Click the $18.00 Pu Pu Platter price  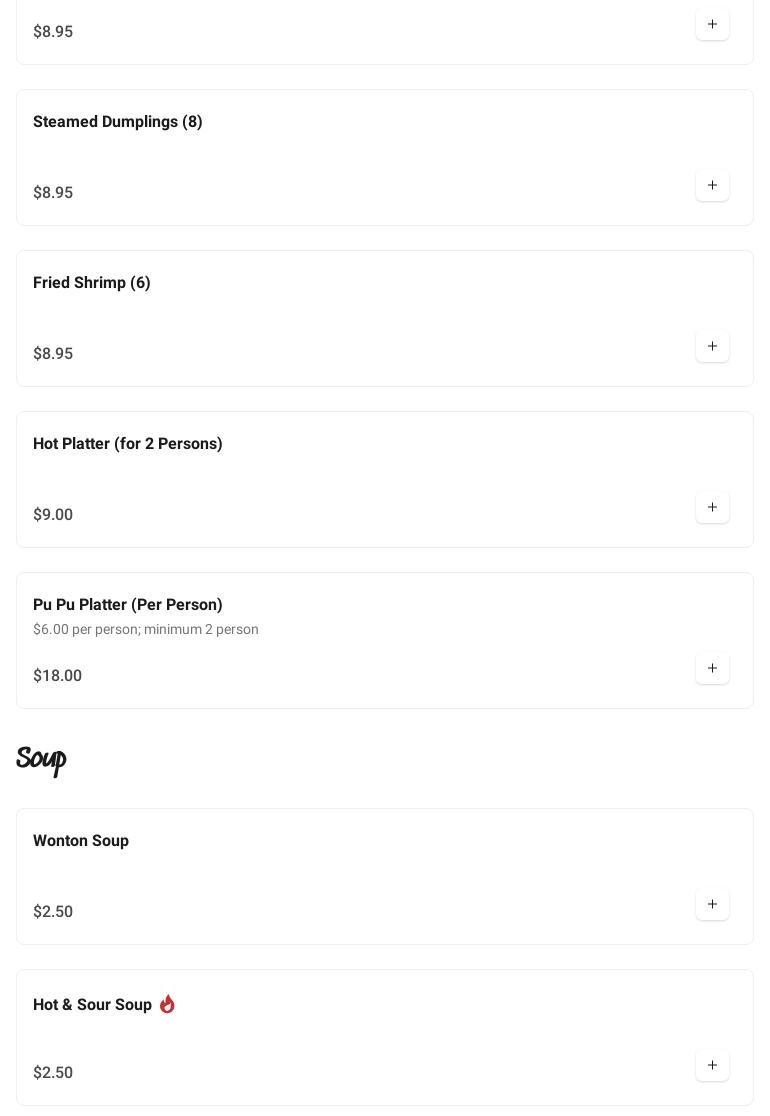[57, 676]
